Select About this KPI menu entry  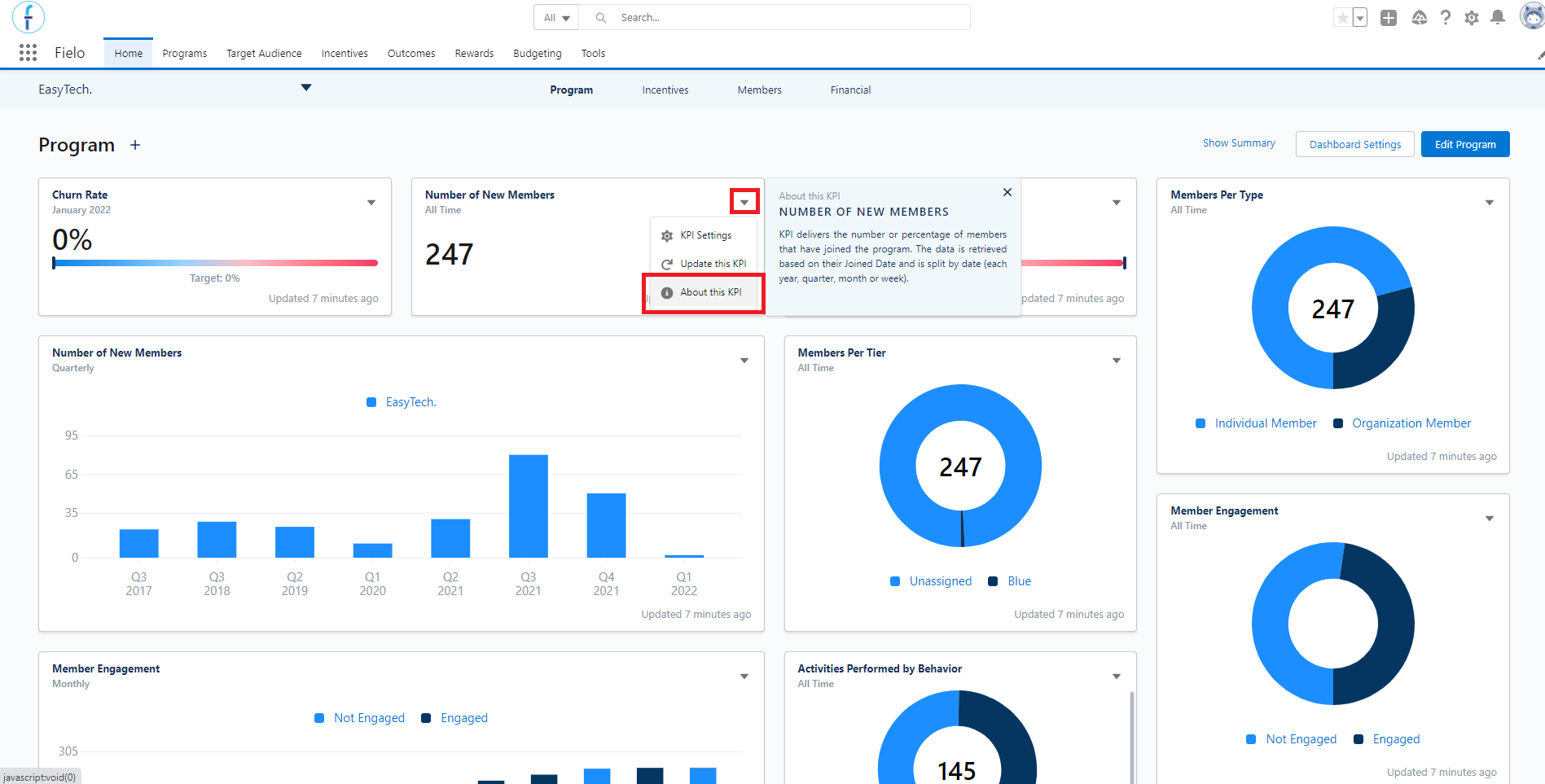(704, 292)
